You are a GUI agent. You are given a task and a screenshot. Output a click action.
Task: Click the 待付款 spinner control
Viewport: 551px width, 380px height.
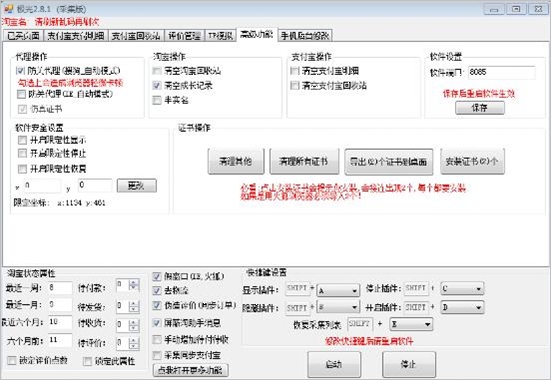(128, 285)
